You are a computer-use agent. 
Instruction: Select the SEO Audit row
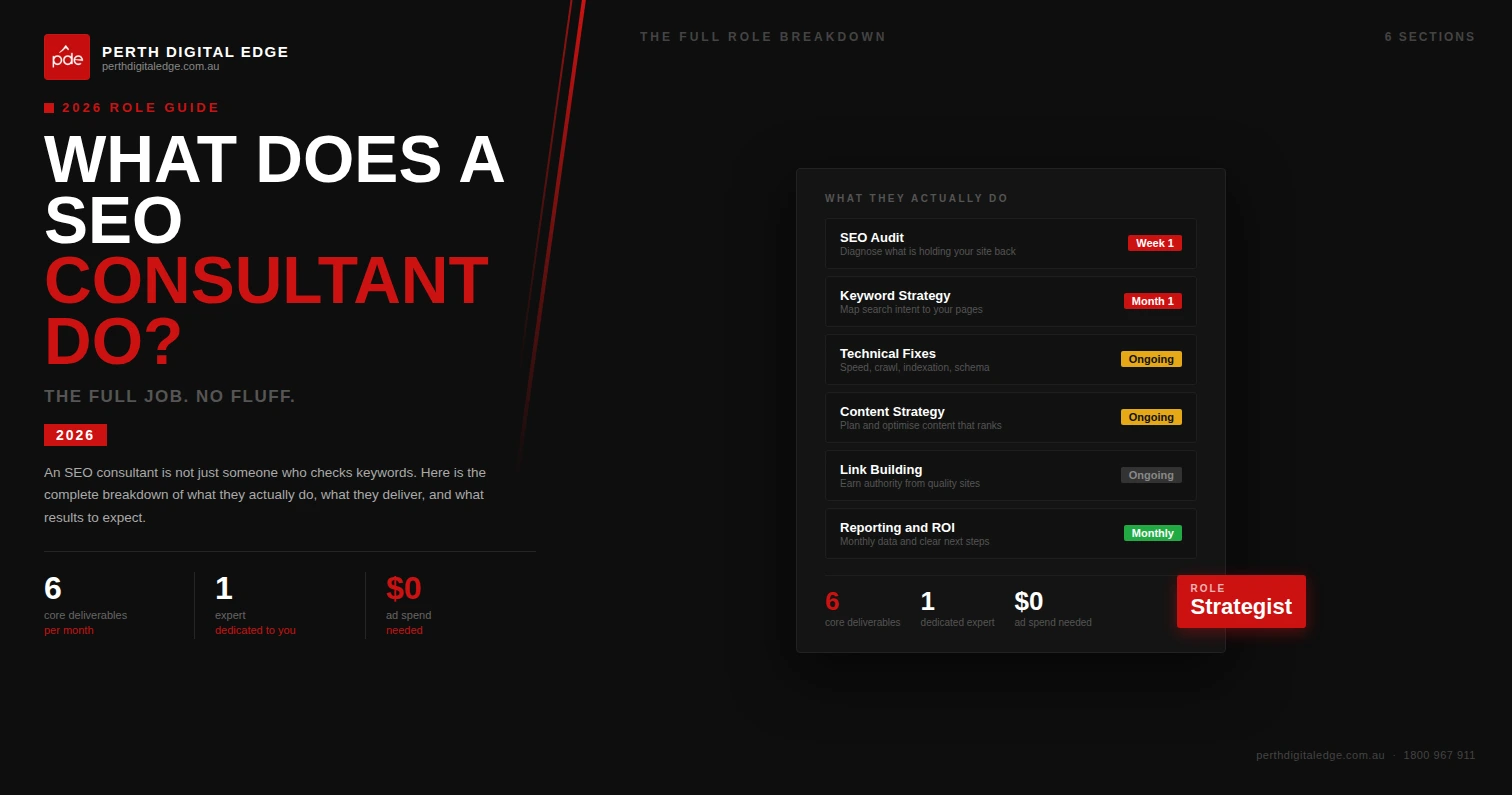[x=1010, y=244]
